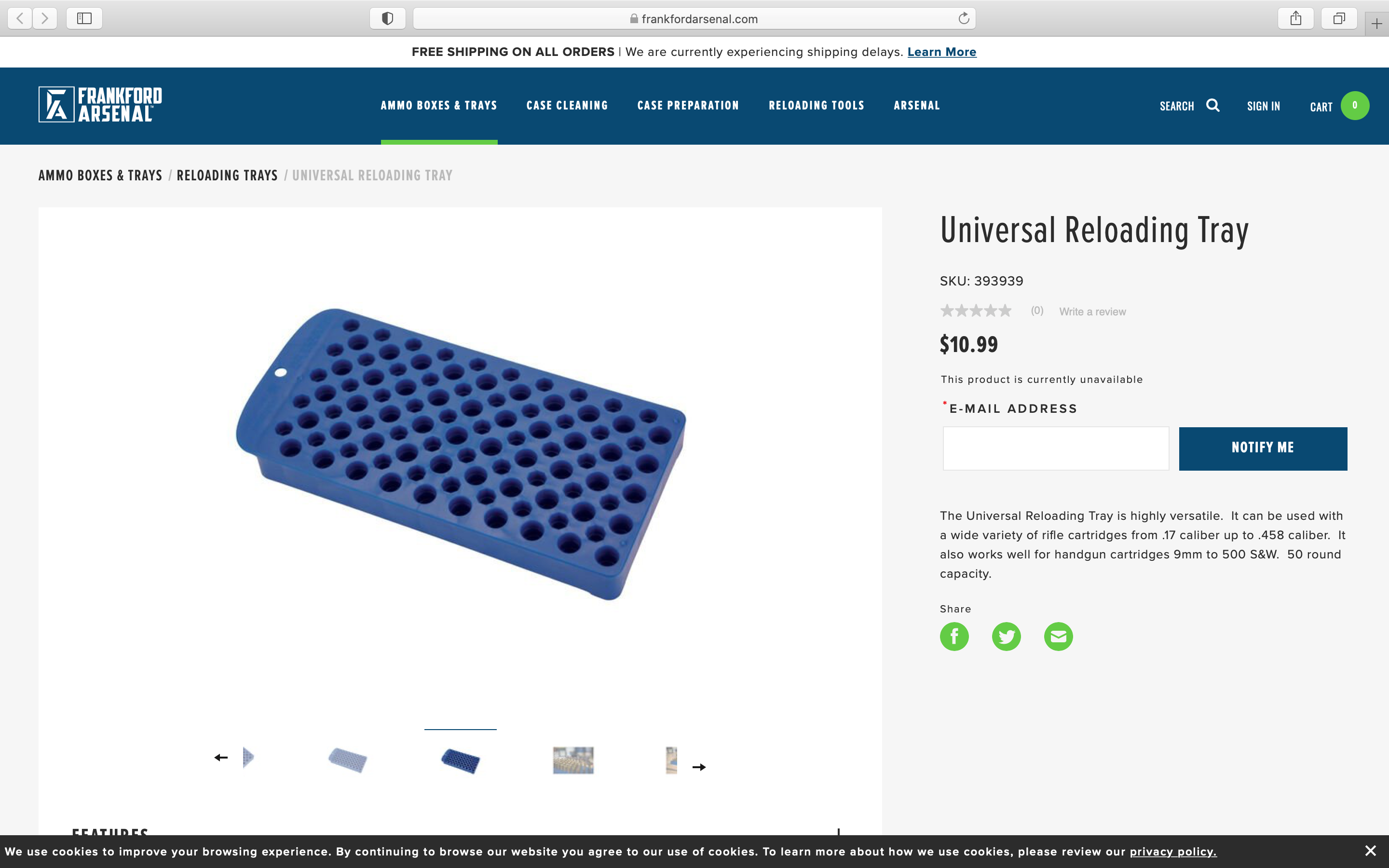
Task: Open Safari share sheet
Action: coord(1295,18)
